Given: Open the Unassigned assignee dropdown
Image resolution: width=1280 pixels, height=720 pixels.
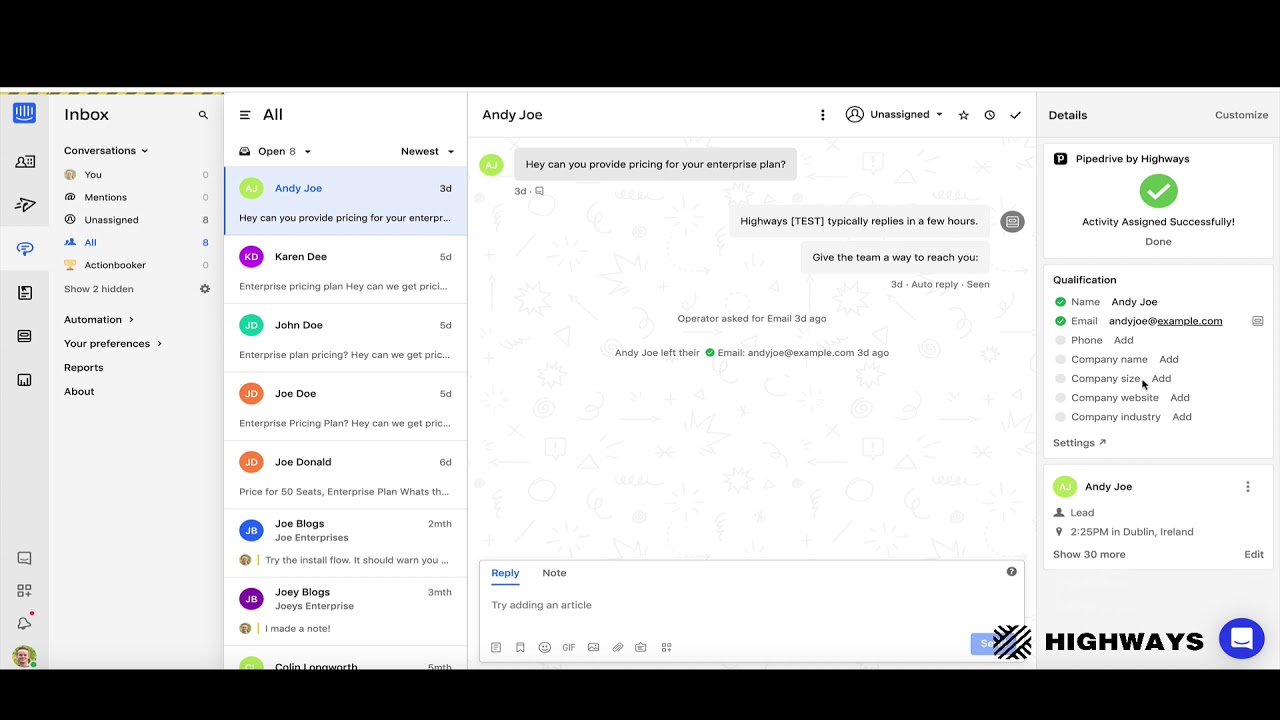Looking at the screenshot, I should [x=895, y=115].
